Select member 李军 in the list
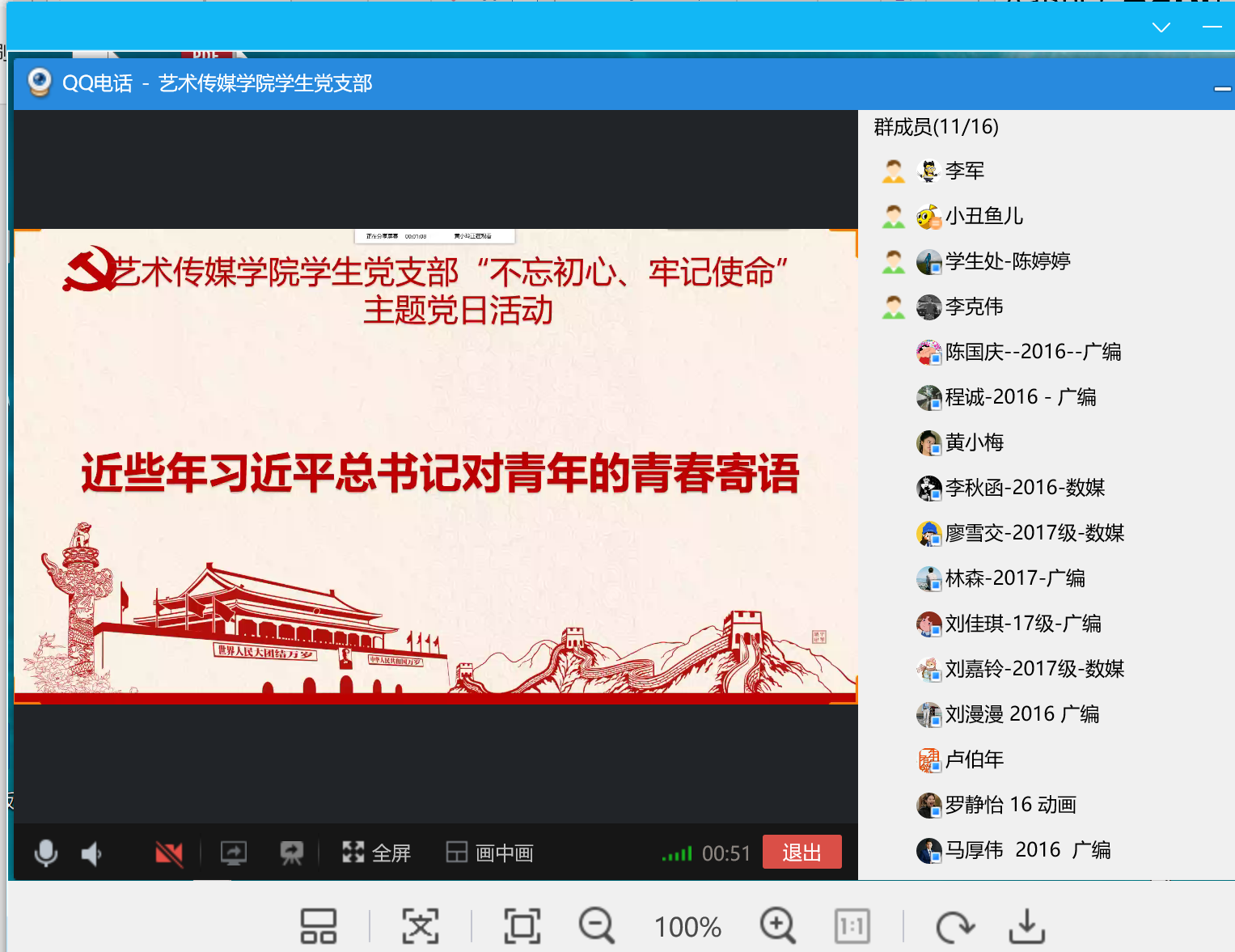1235x952 pixels. (964, 171)
